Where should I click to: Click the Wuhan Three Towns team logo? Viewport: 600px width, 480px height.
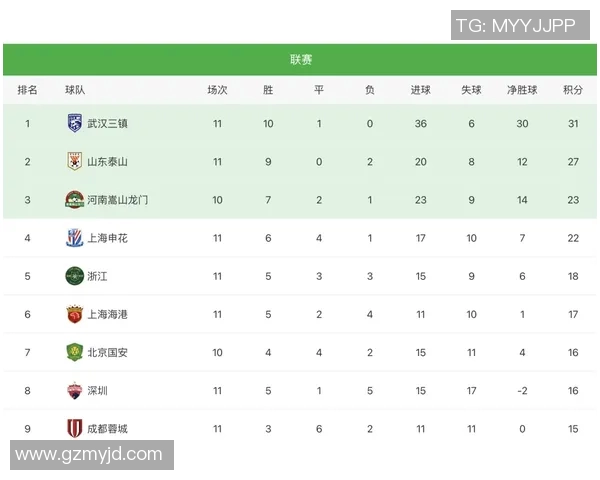tap(74, 123)
